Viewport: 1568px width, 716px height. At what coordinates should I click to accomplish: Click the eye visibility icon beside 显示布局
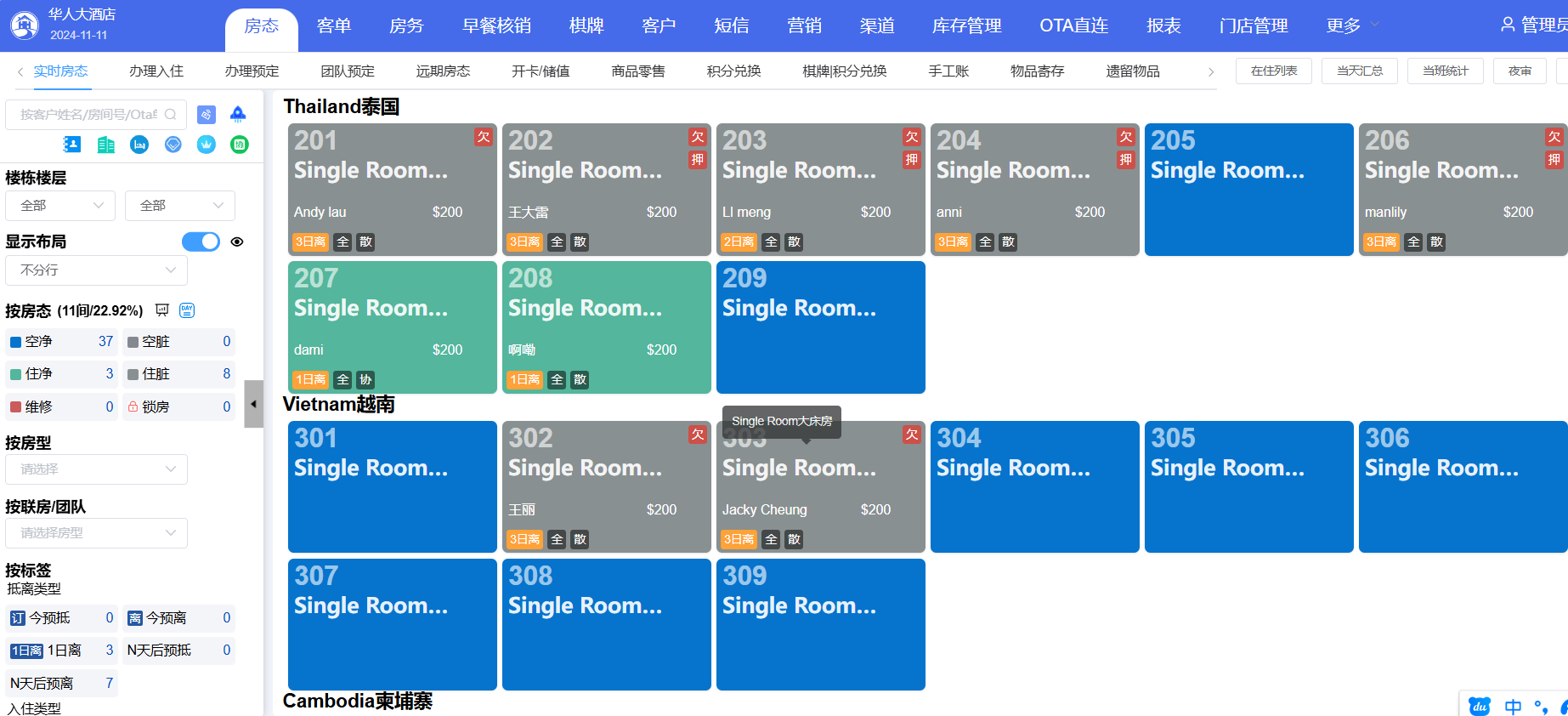[x=237, y=242]
